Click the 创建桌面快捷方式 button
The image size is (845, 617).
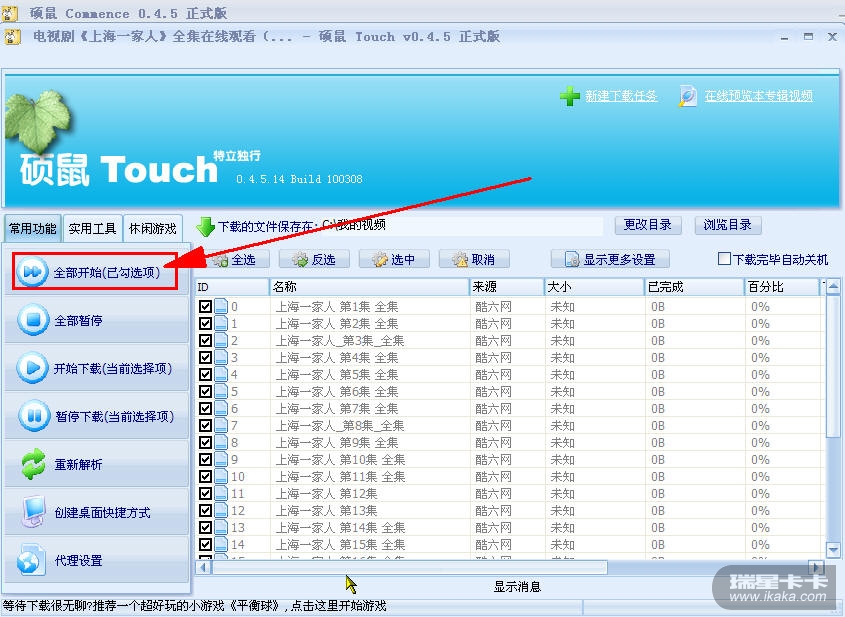pyautogui.click(x=96, y=512)
